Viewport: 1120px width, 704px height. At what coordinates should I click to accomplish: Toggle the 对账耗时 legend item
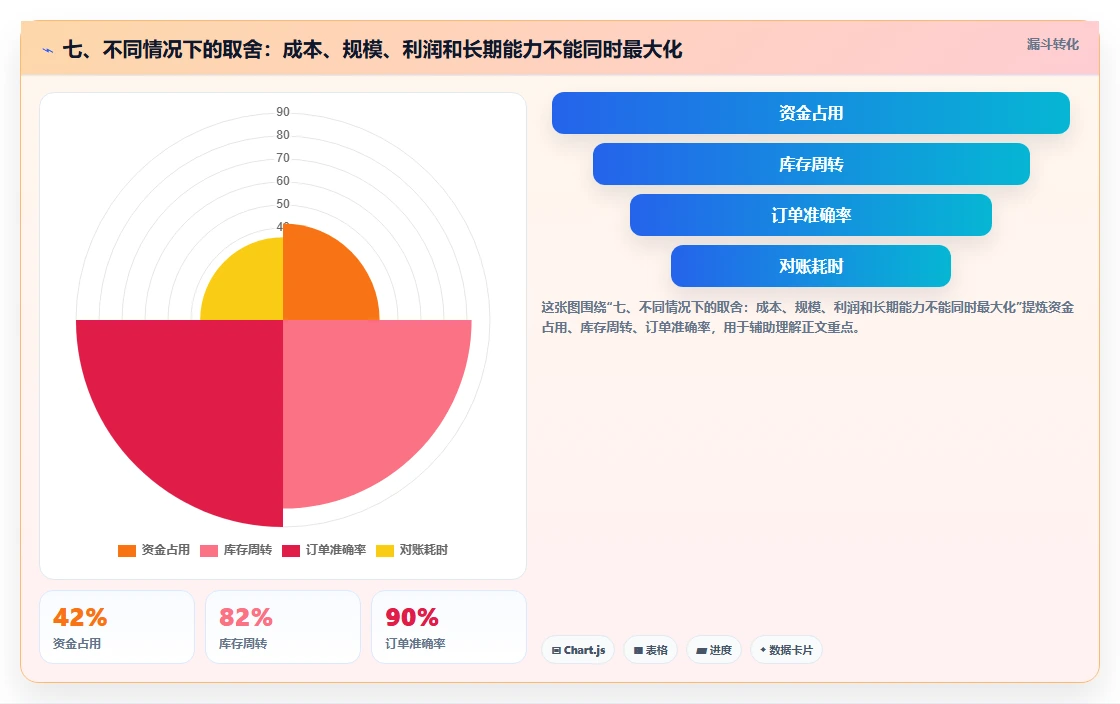coord(412,550)
